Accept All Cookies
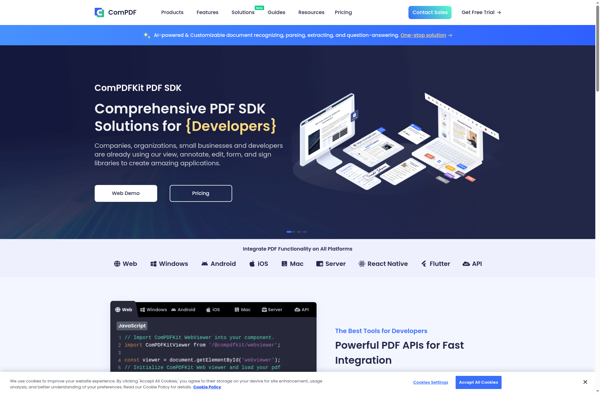The height and width of the screenshot is (394, 600). tap(478, 383)
